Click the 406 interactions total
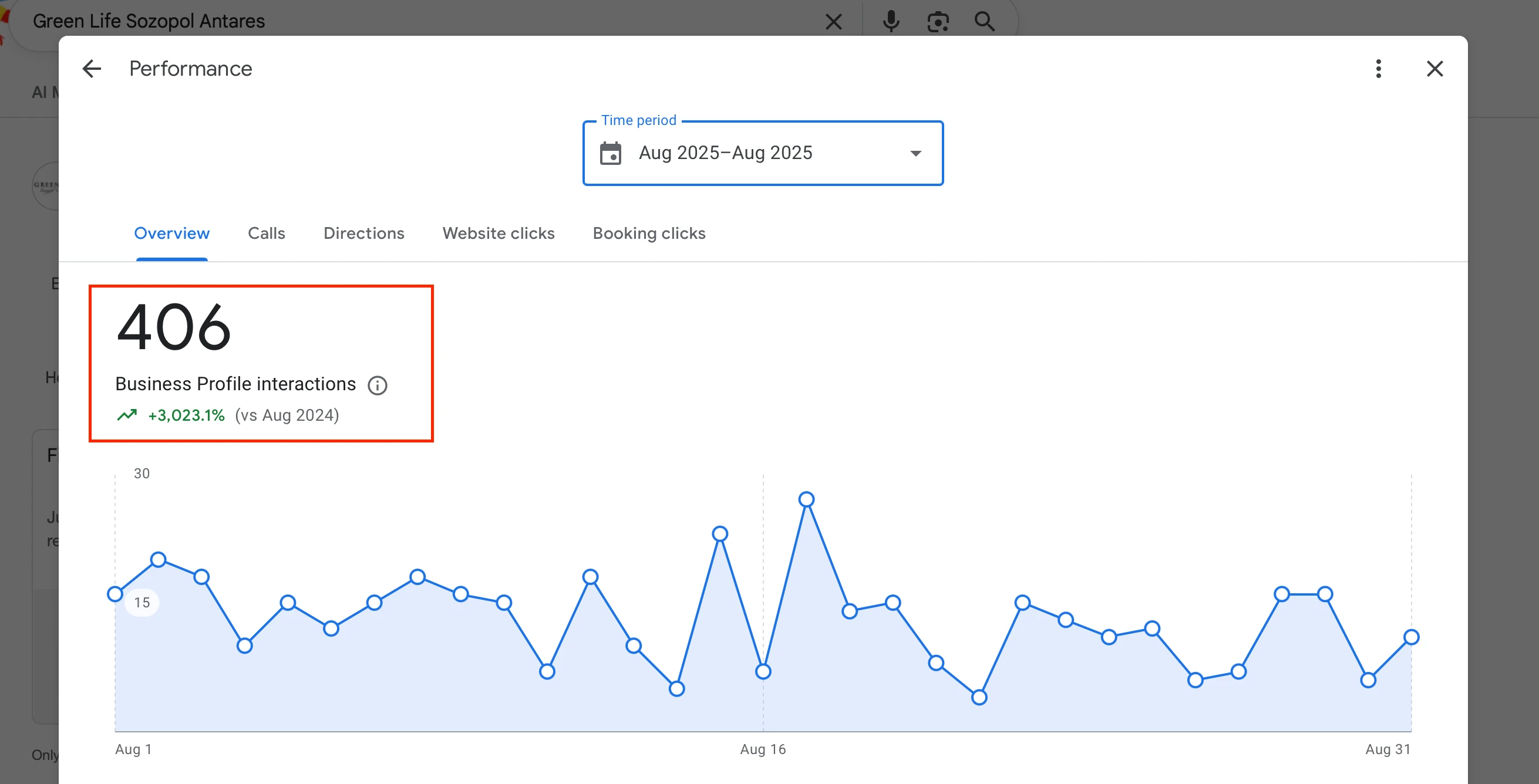The width and height of the screenshot is (1539, 784). [x=173, y=327]
